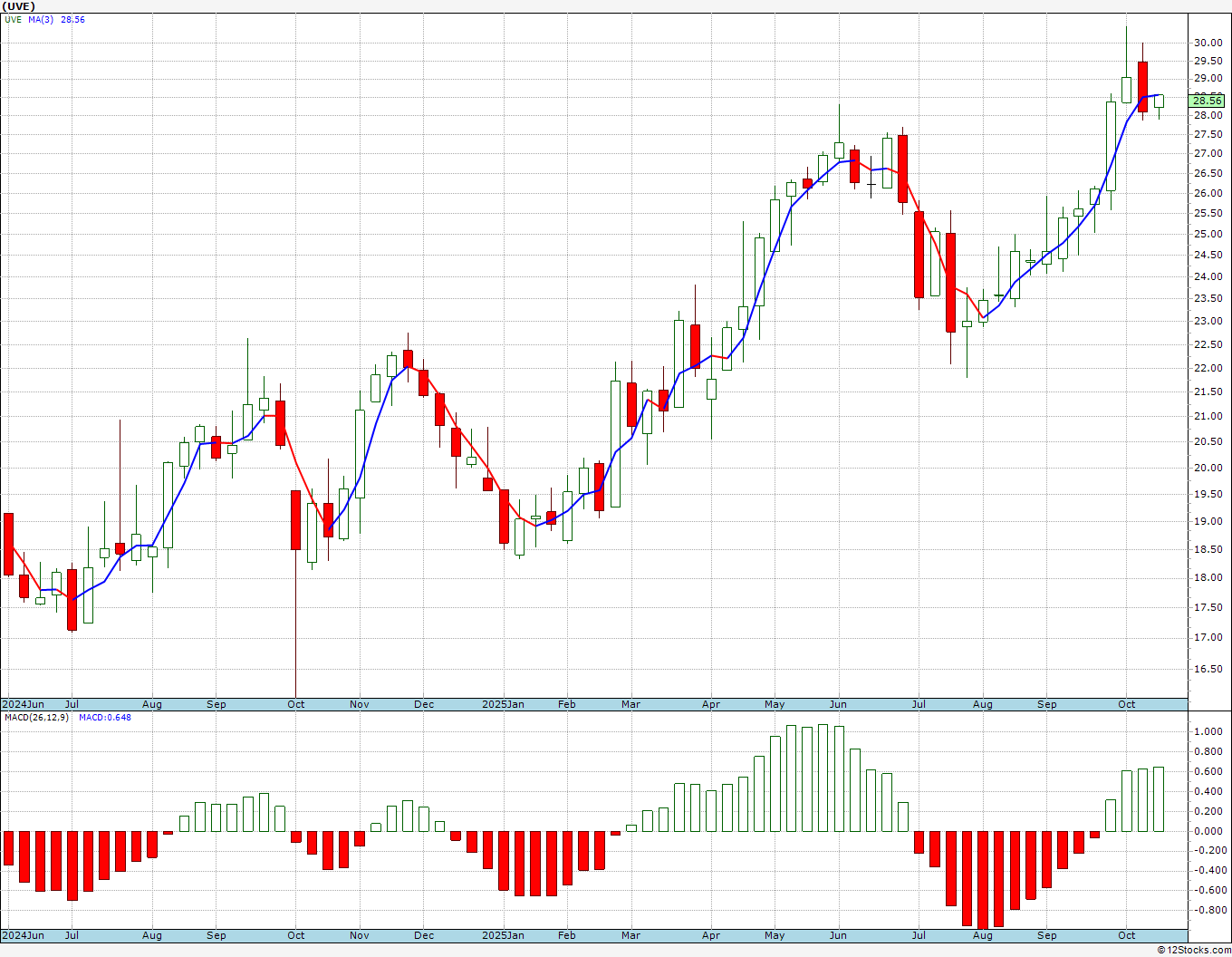
Task: Select the 30.00 price axis label
Action: click(x=1208, y=43)
